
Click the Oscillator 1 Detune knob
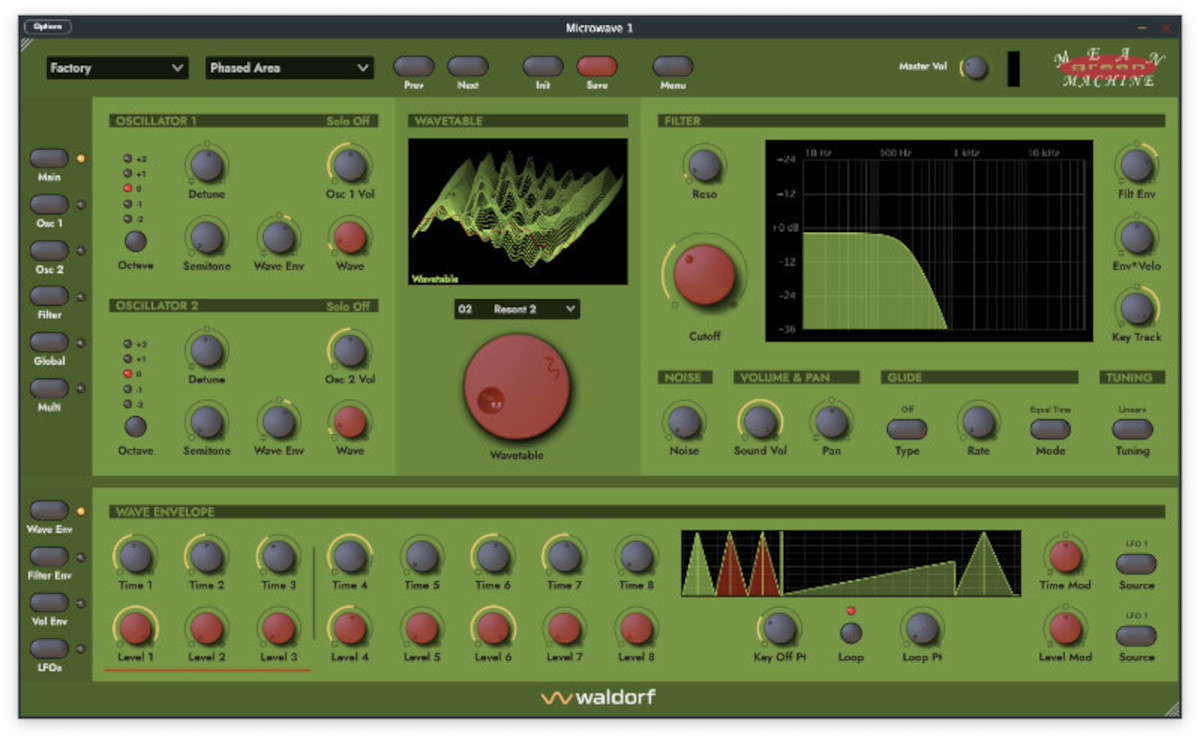(x=206, y=165)
